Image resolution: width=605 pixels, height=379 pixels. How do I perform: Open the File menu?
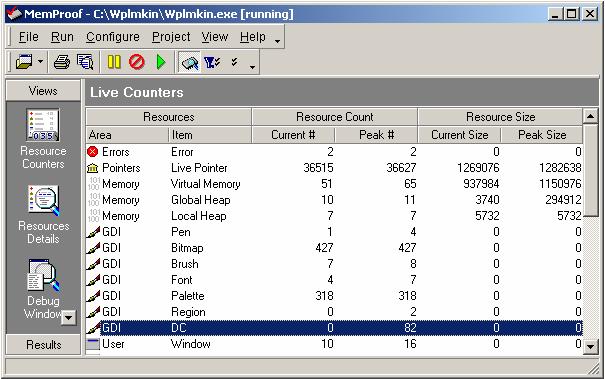[29, 37]
